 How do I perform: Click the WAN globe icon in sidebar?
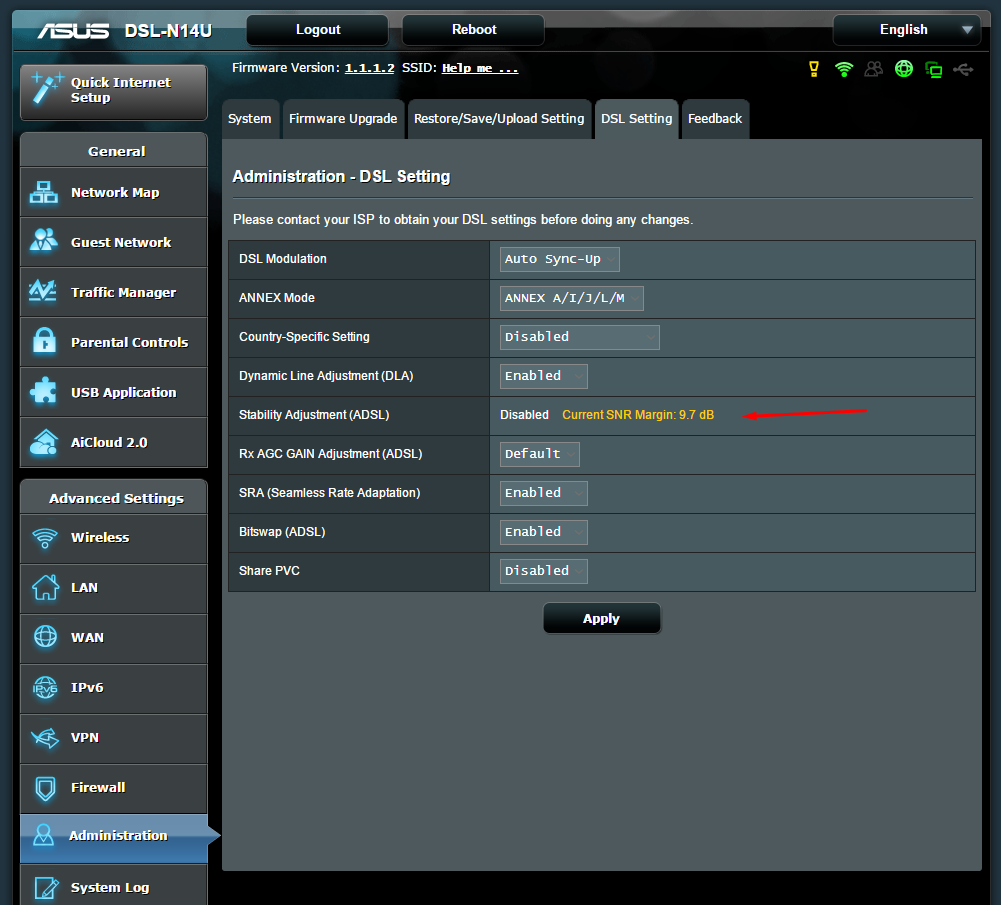point(45,636)
